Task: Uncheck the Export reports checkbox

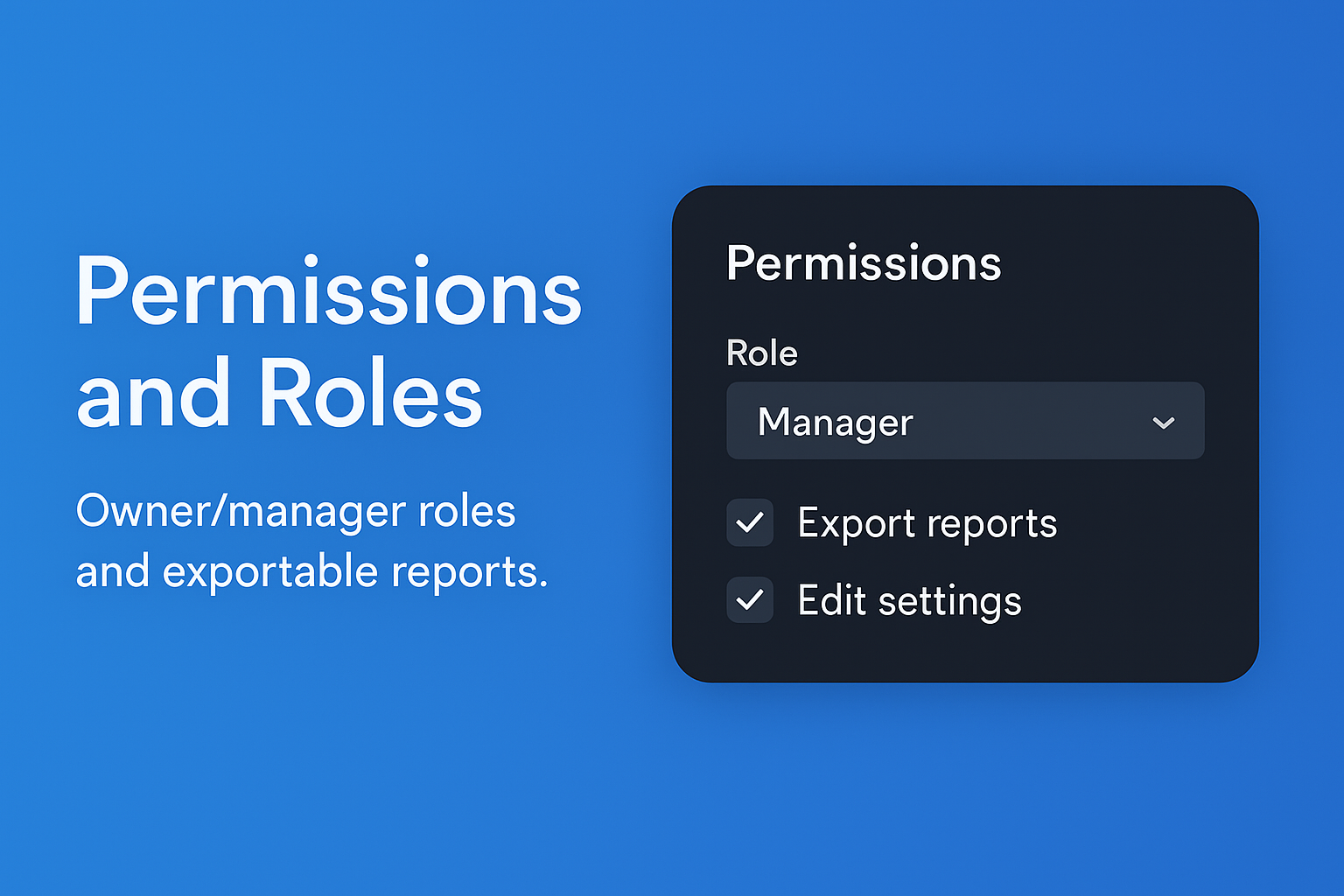Action: point(750,522)
